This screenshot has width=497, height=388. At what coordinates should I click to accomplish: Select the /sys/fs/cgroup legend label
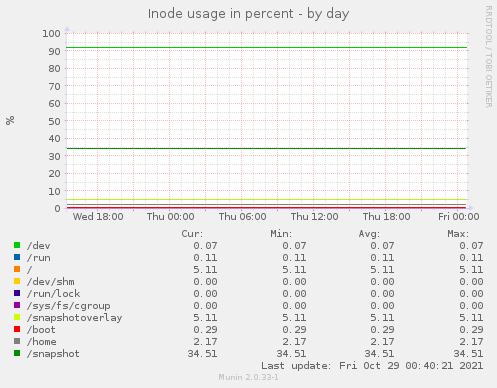(69, 306)
